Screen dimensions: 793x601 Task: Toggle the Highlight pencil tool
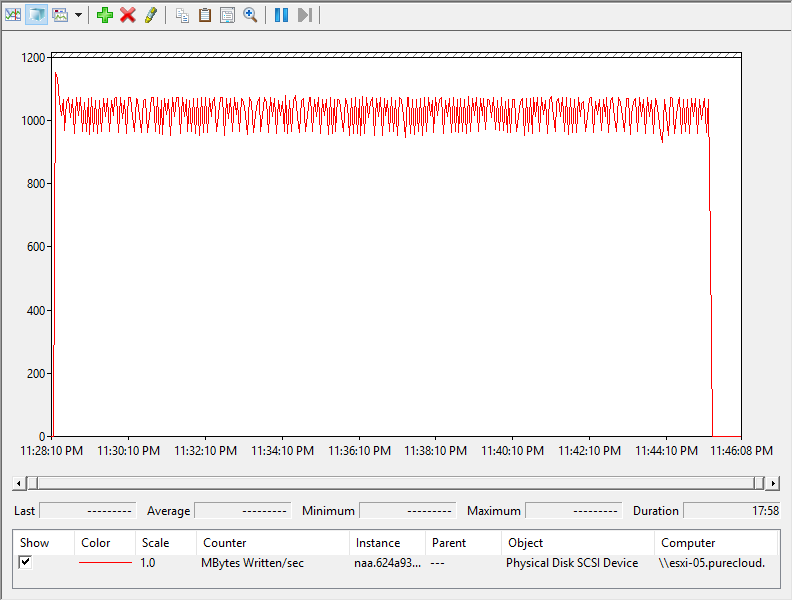coord(151,15)
